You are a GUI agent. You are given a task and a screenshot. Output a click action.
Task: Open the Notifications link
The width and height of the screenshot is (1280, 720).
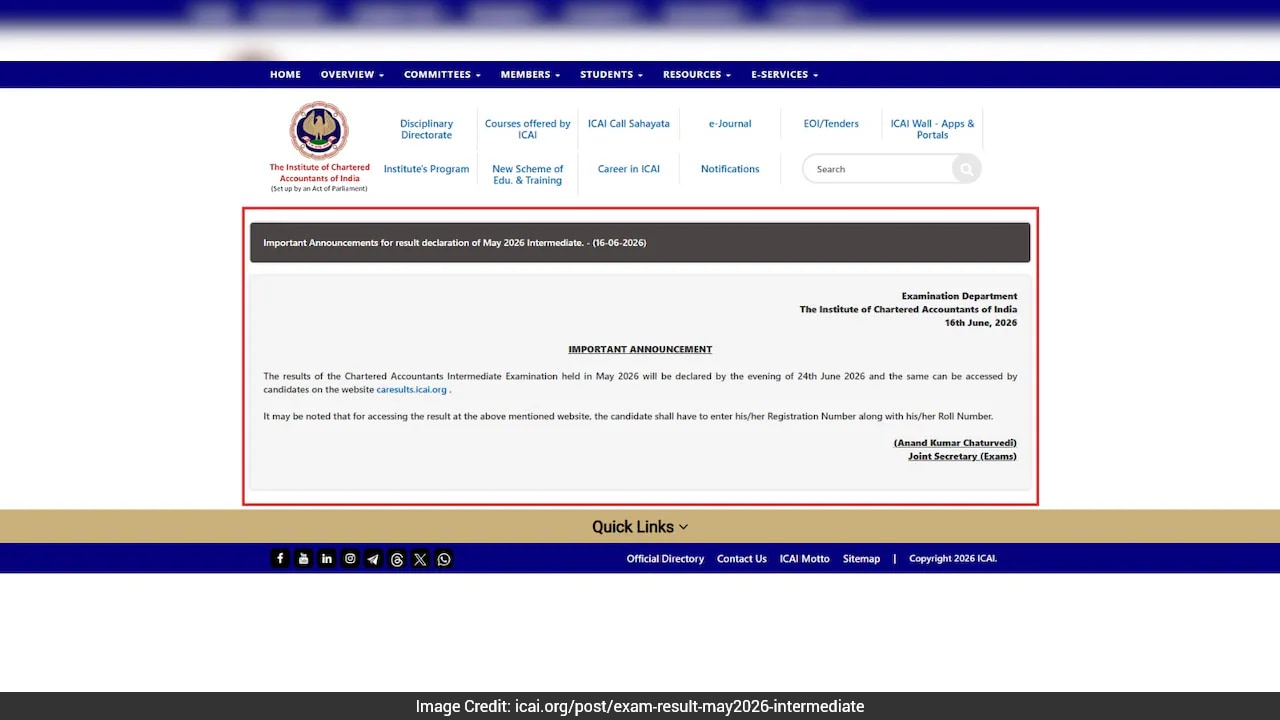[x=730, y=169]
